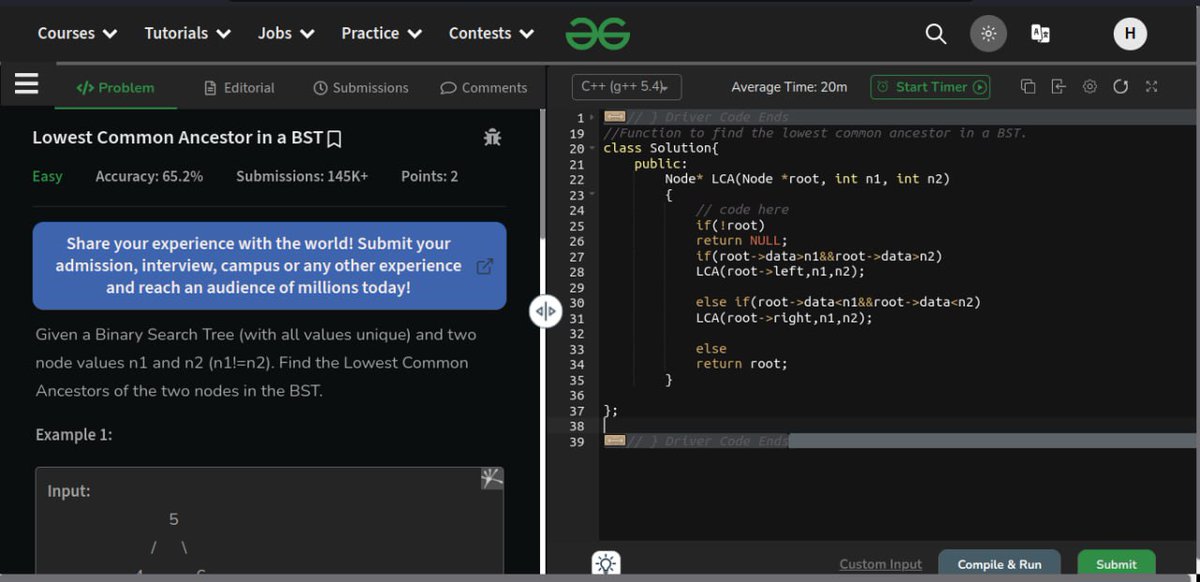1200x582 pixels.
Task: Click the 'Easy' difficulty label
Action: [x=47, y=177]
